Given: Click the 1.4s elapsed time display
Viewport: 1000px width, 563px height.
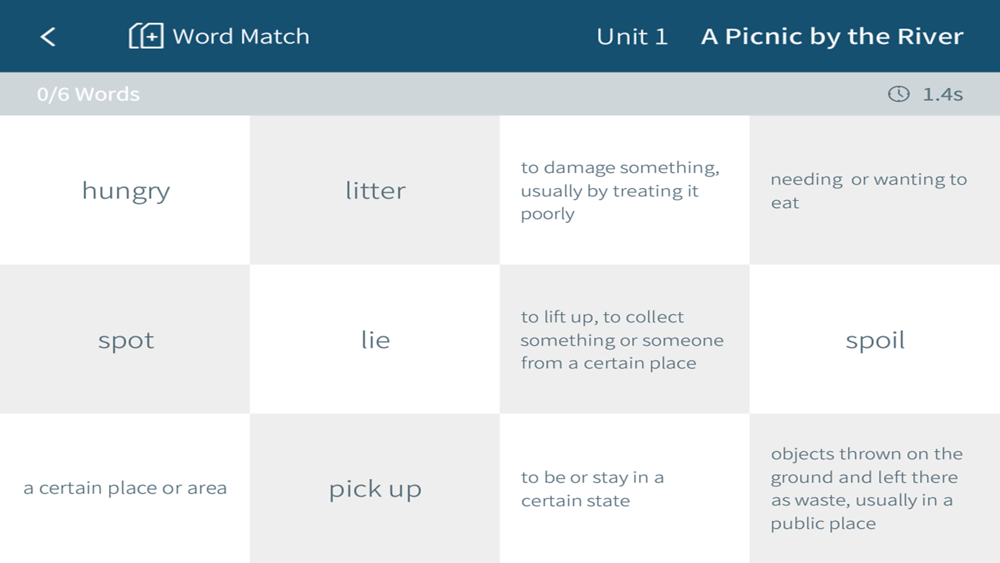Looking at the screenshot, I should click(x=943, y=94).
